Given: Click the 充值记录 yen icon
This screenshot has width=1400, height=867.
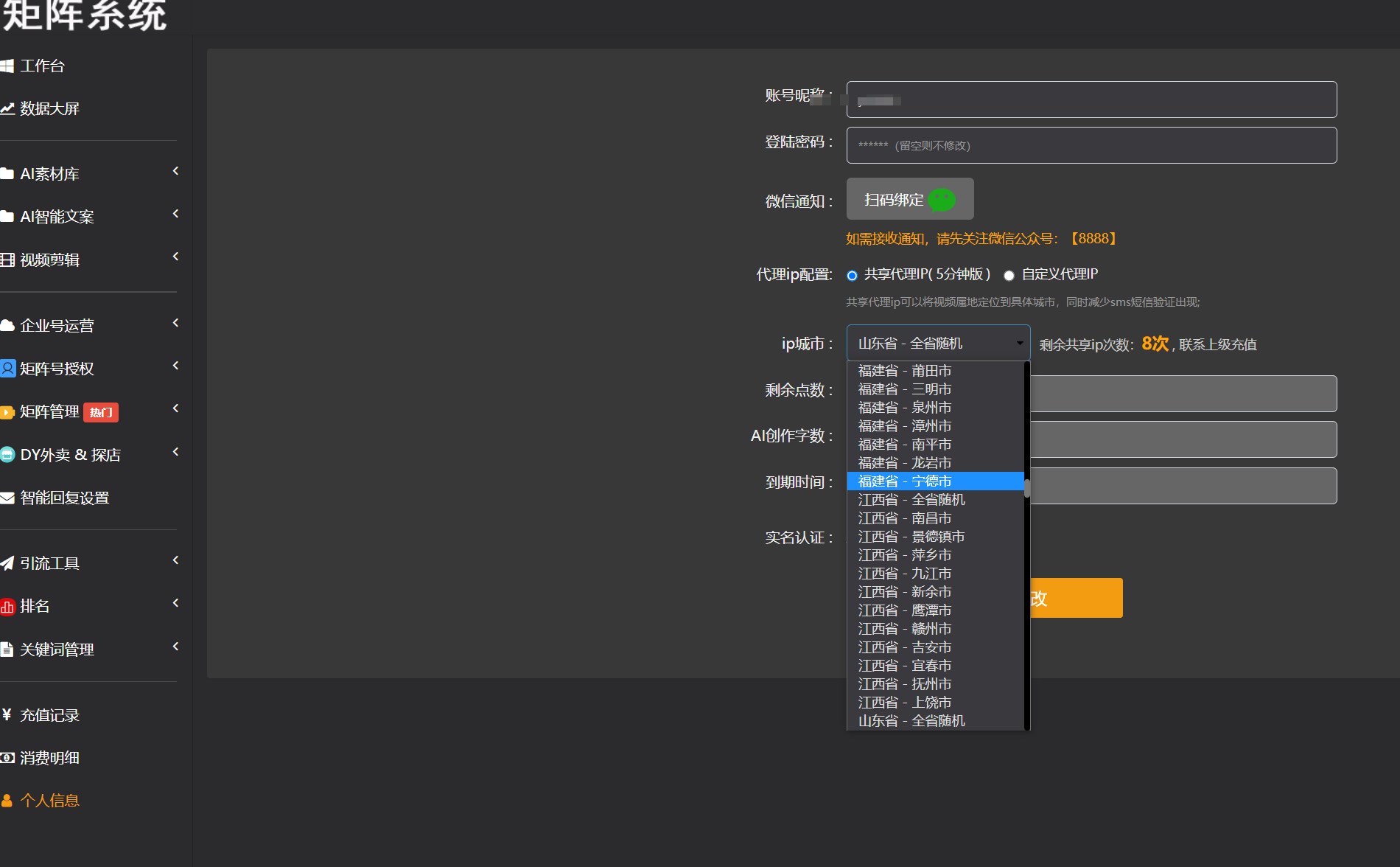Looking at the screenshot, I should coord(7,714).
